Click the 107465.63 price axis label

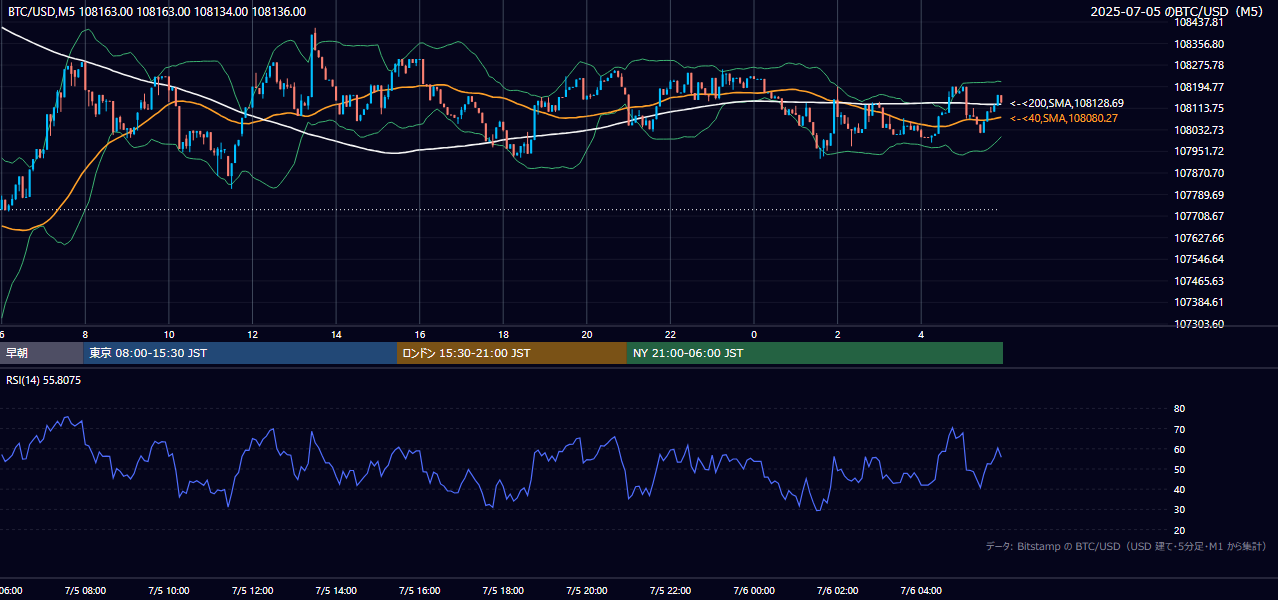(1199, 281)
